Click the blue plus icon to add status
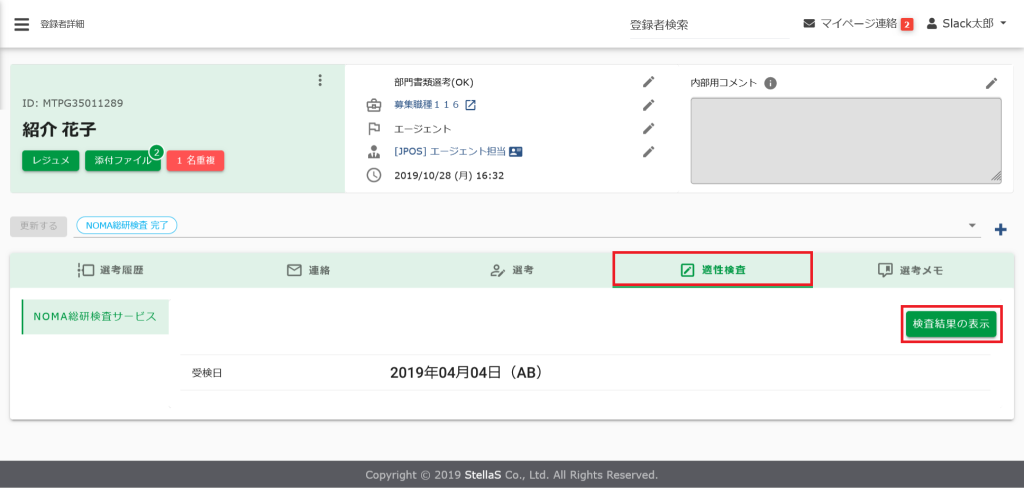 pos(999,229)
